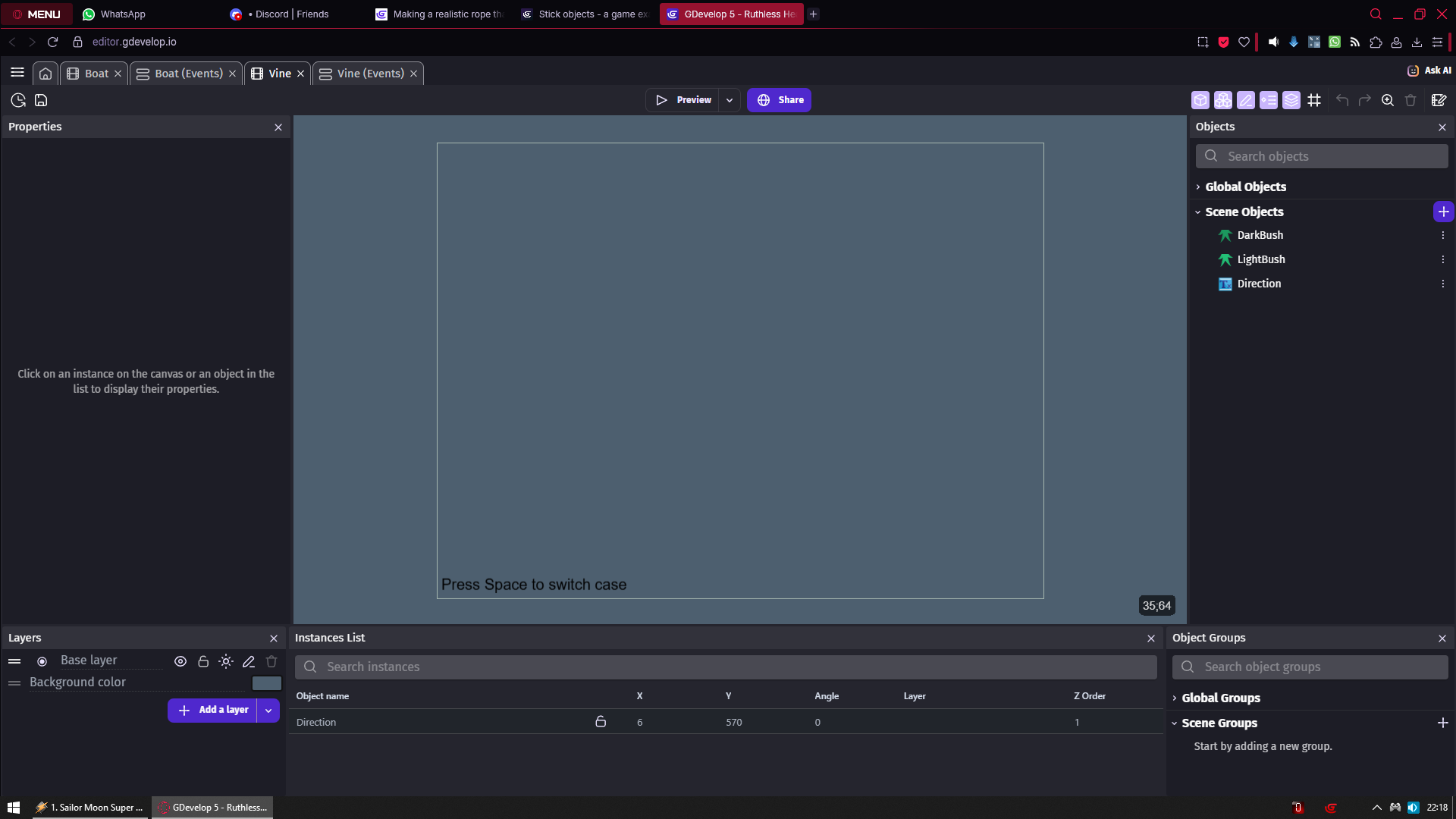Toggle lock for Direction instance
The image size is (1456, 819).
point(600,722)
